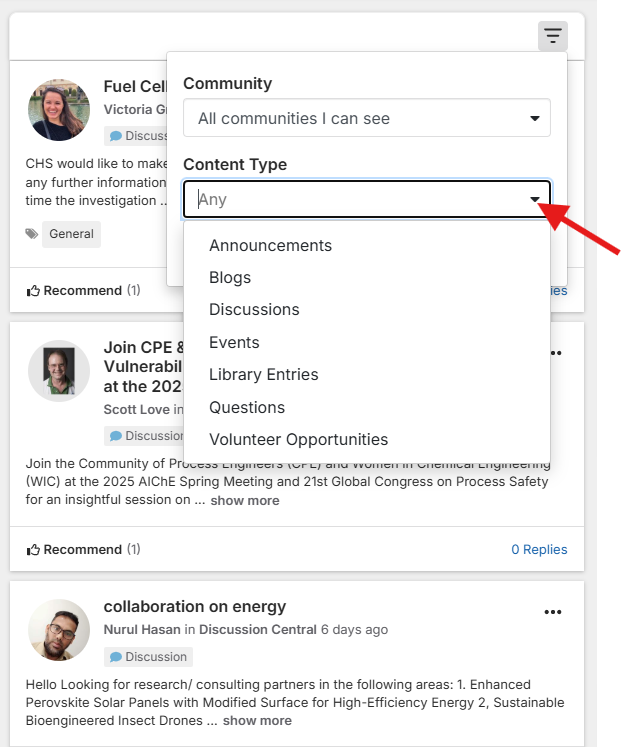Choose Questions content type

247,407
